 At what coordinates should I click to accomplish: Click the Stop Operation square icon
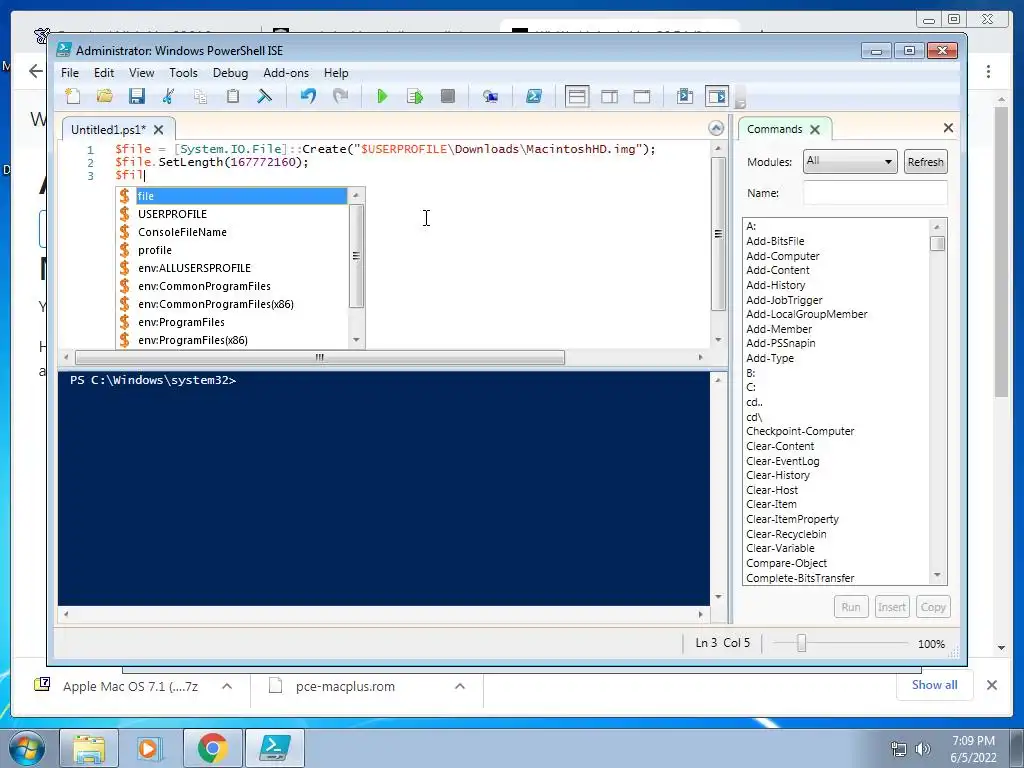447,97
